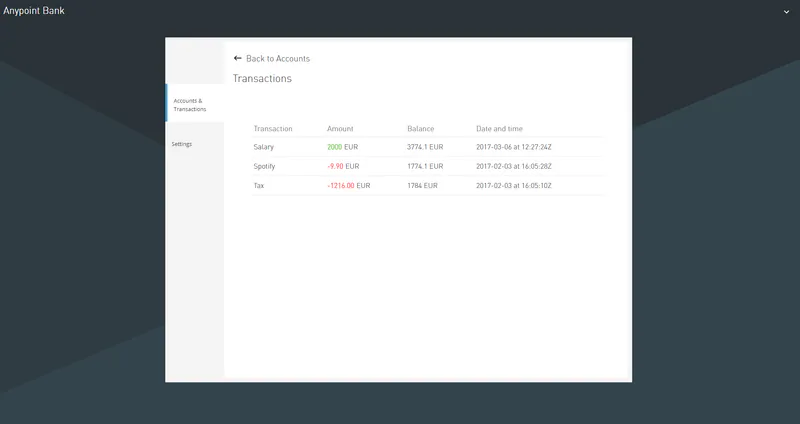Screen dimensions: 800x424
Task: Select the Salary transaction row
Action: coord(264,147)
